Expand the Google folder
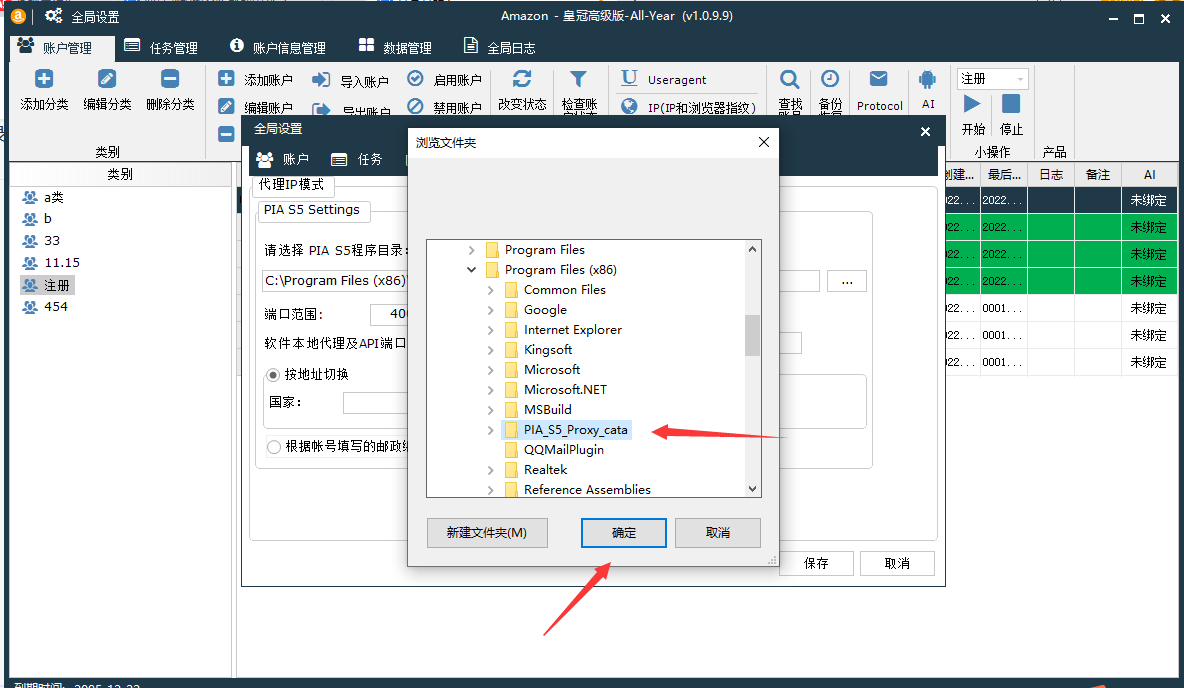The image size is (1184, 688). tap(491, 310)
